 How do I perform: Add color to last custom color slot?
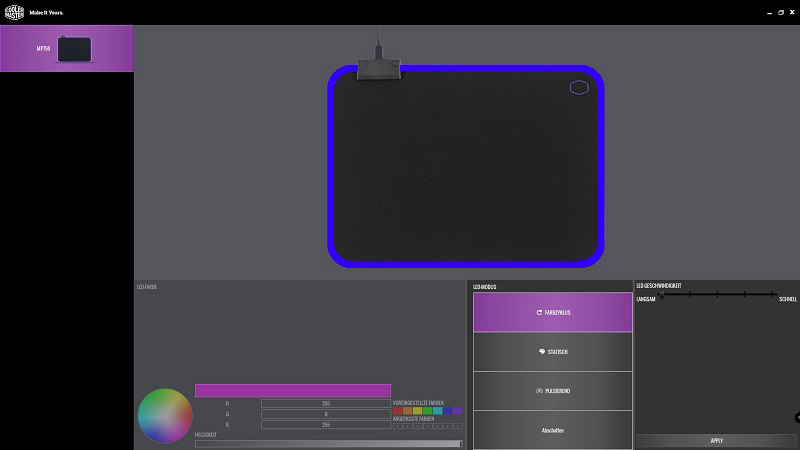point(458,426)
